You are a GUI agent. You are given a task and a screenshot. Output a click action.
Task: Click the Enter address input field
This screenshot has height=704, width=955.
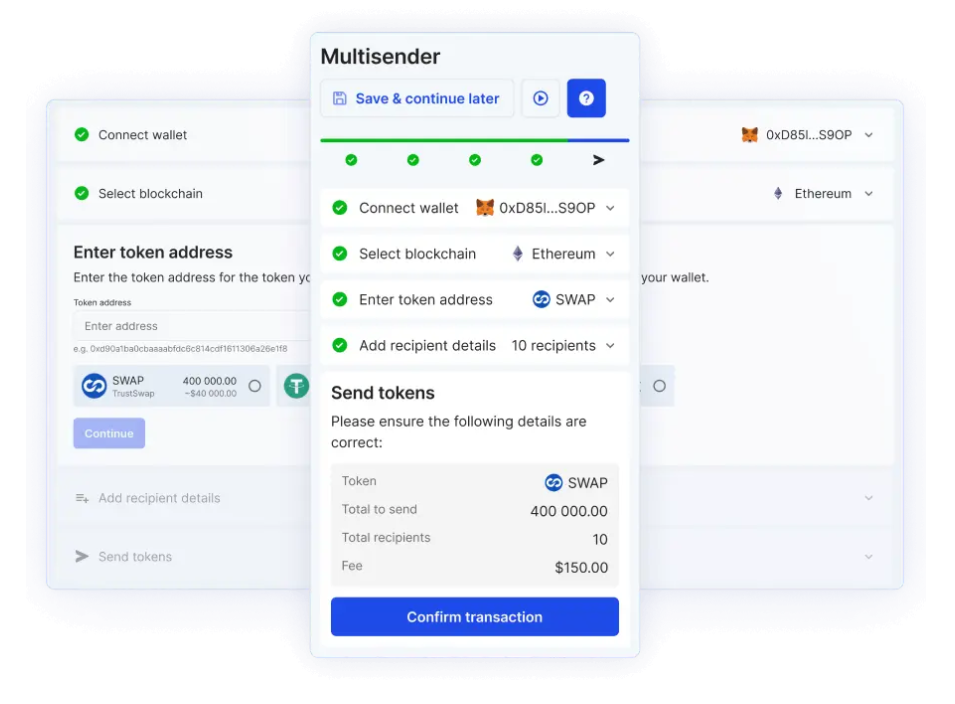point(190,327)
